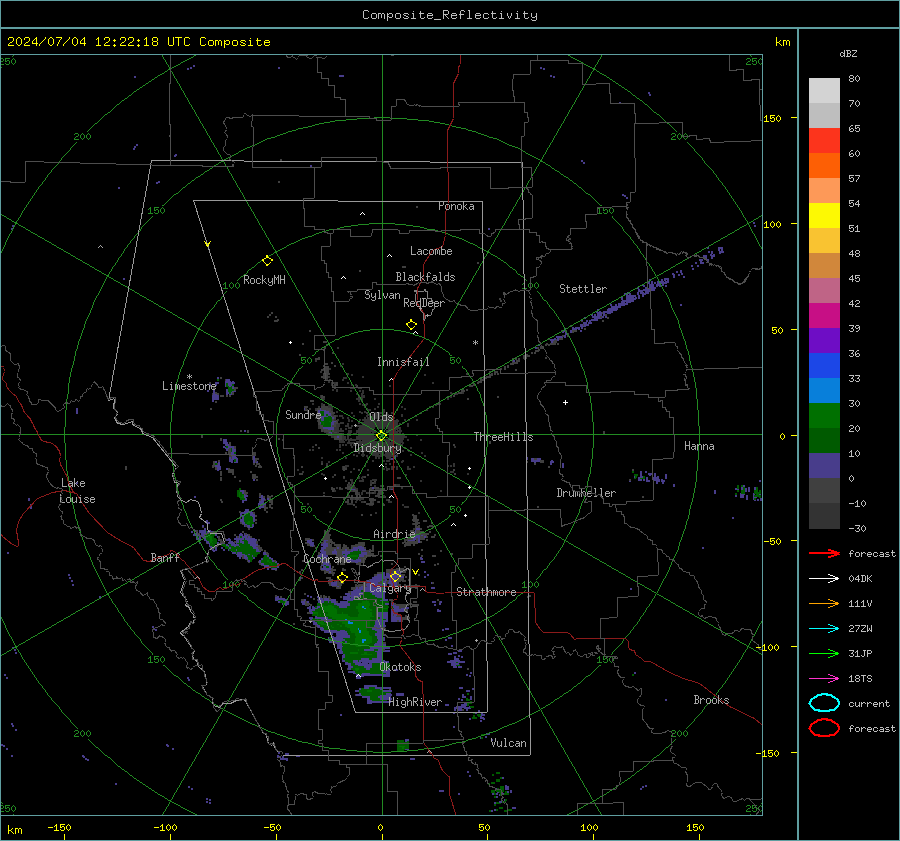900x841 pixels.
Task: Click the Didsbury label
Action: point(378,448)
